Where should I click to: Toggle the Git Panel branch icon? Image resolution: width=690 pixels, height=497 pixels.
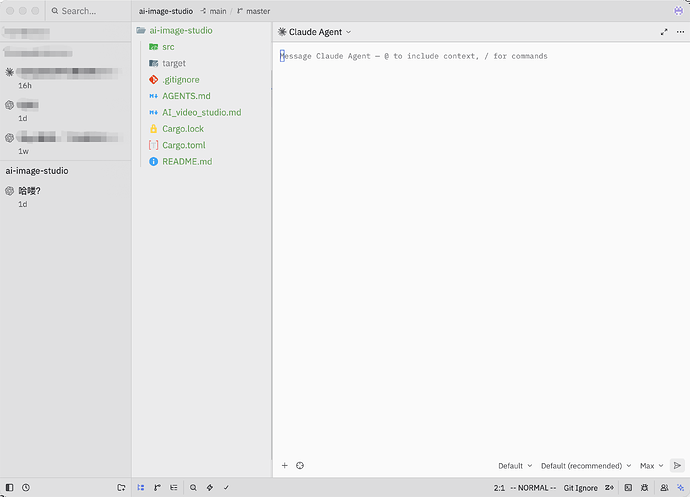pos(158,487)
